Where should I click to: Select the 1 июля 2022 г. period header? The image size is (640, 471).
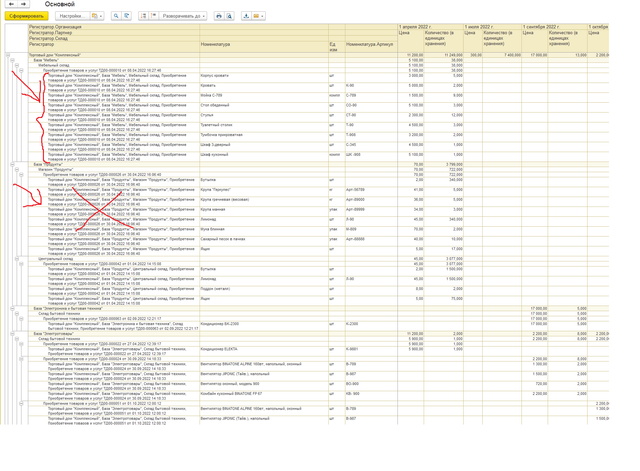(x=493, y=27)
